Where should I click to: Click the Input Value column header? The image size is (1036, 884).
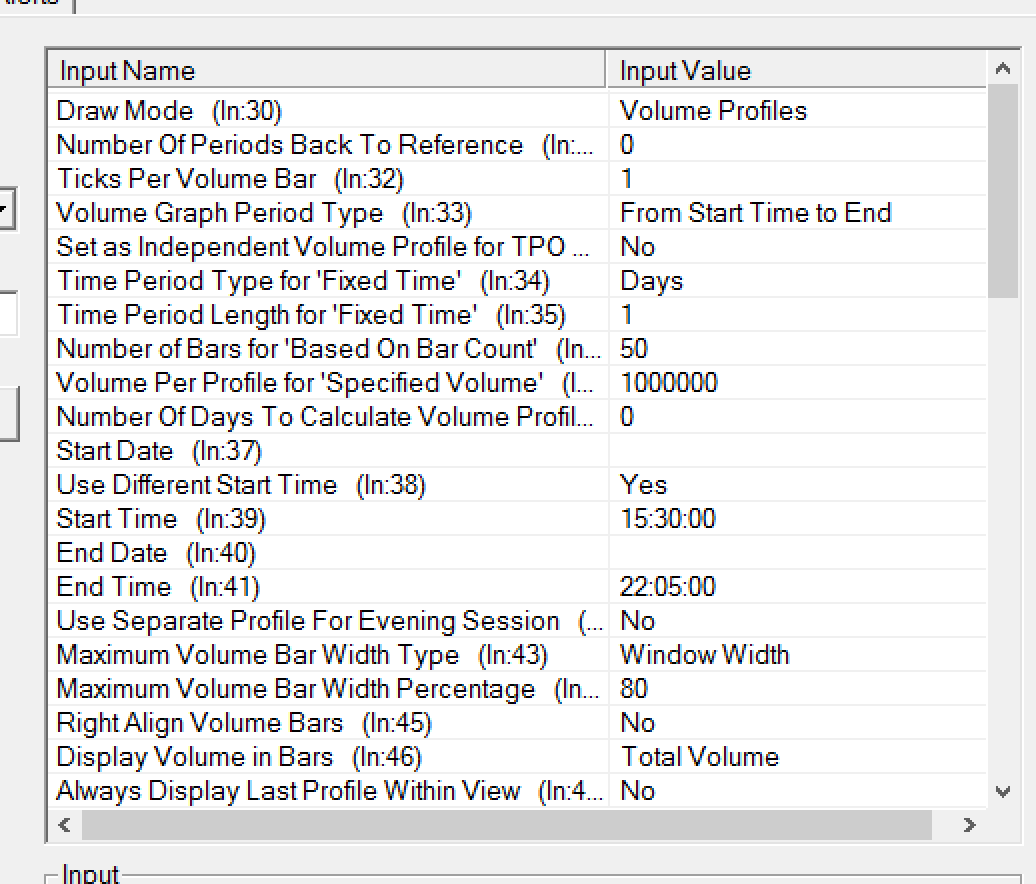[x=797, y=71]
